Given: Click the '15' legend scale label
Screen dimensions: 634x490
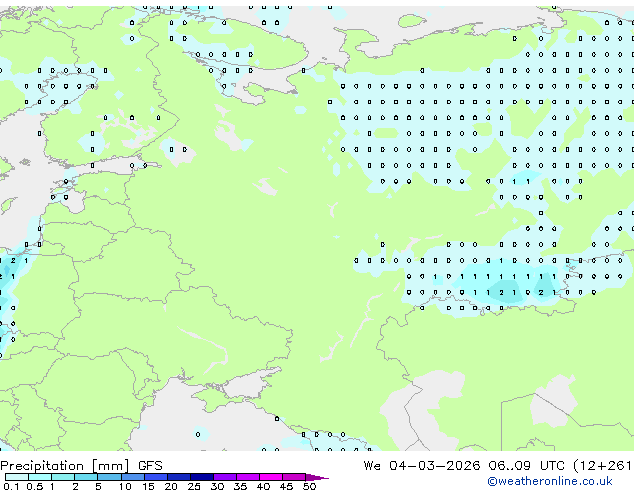Looking at the screenshot, I should tap(148, 486).
